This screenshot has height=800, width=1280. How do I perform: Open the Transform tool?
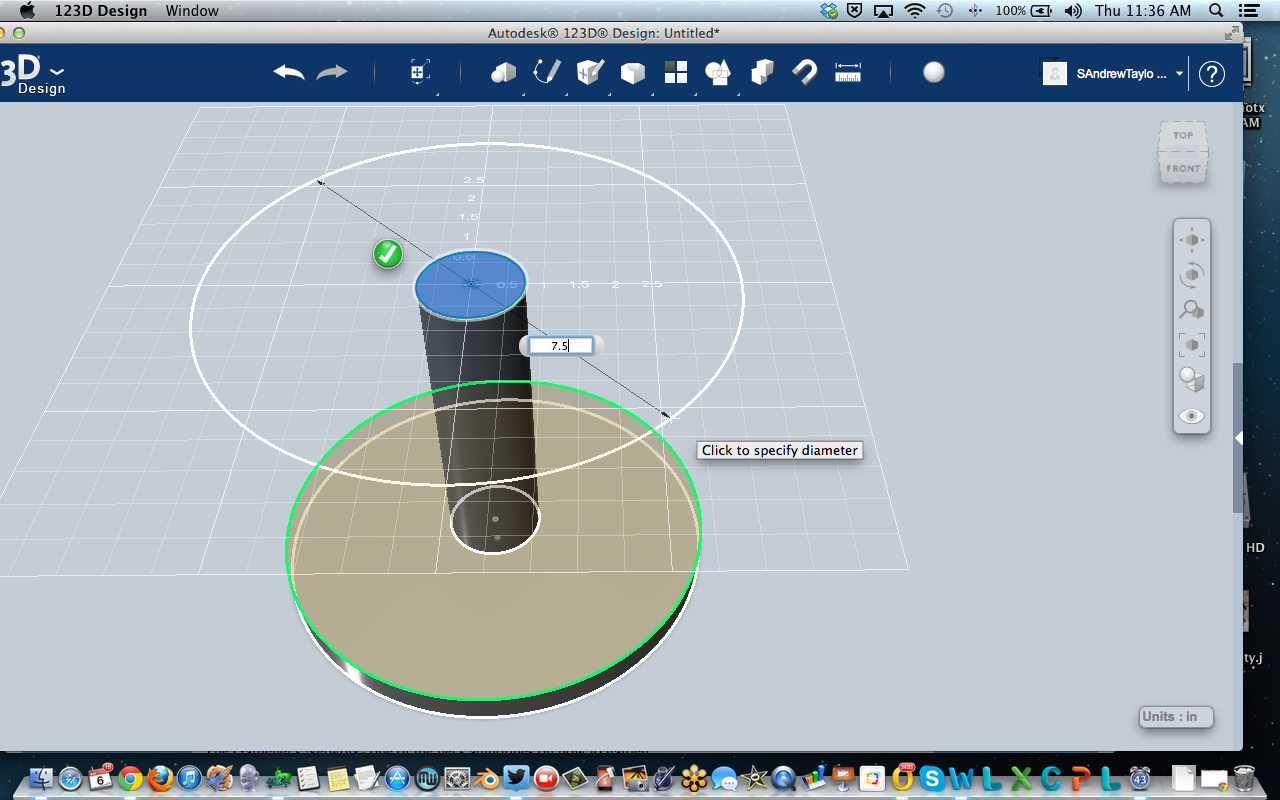click(x=419, y=72)
